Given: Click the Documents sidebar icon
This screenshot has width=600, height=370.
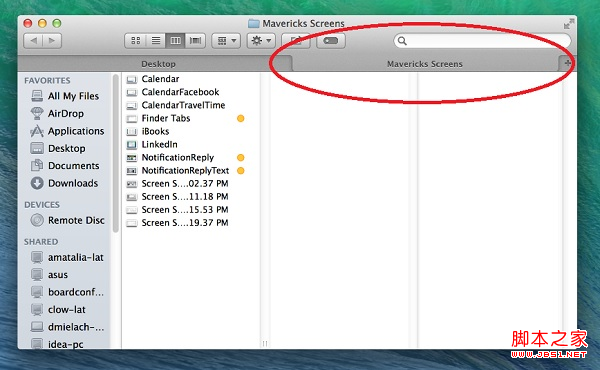Looking at the screenshot, I should [x=37, y=166].
